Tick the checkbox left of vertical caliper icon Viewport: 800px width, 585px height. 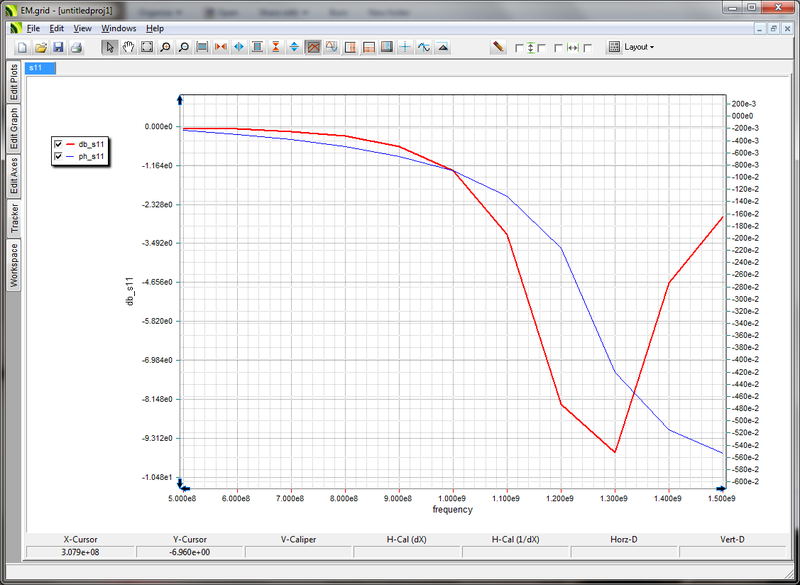tap(518, 48)
